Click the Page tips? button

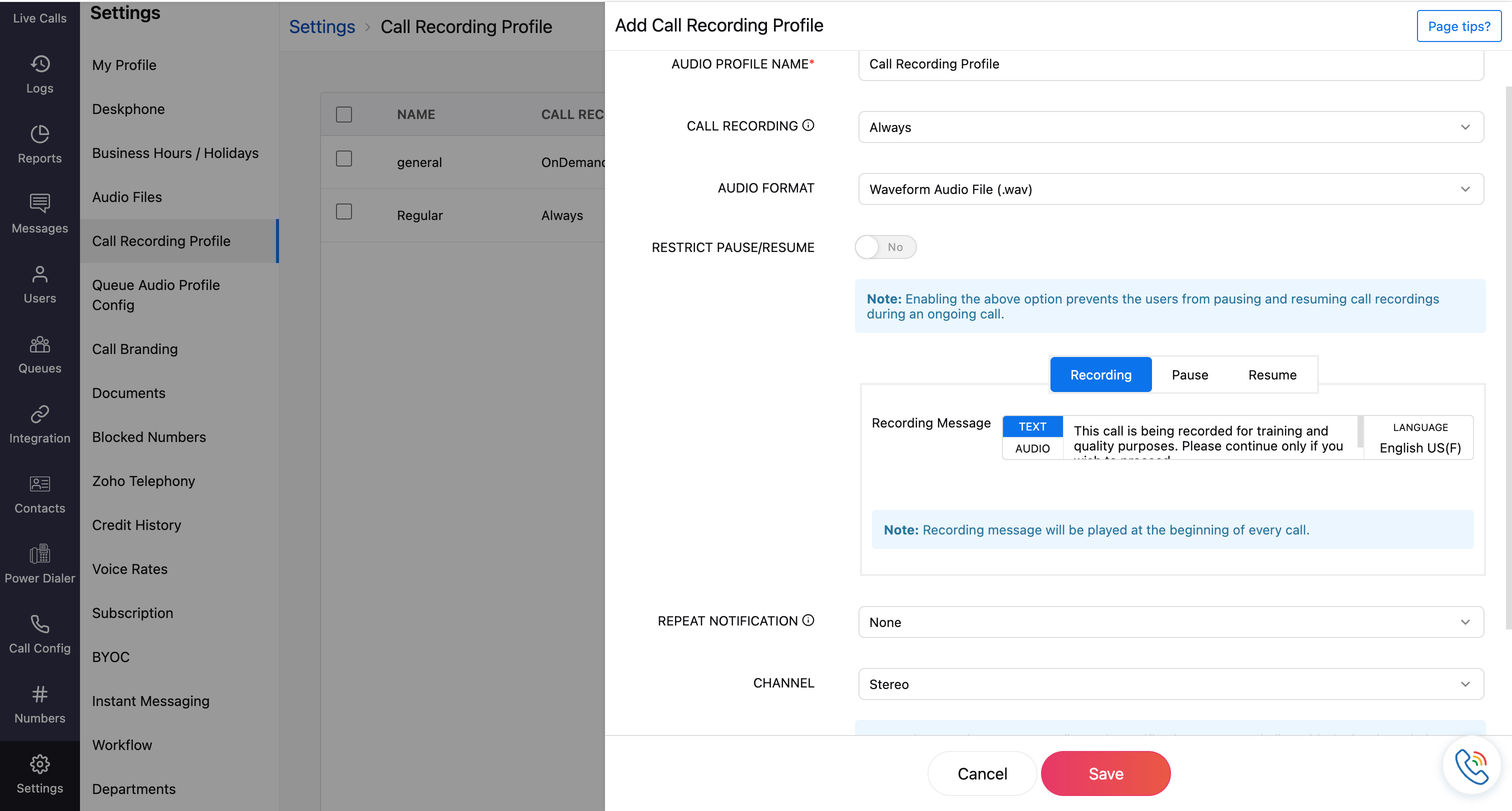pyautogui.click(x=1458, y=26)
